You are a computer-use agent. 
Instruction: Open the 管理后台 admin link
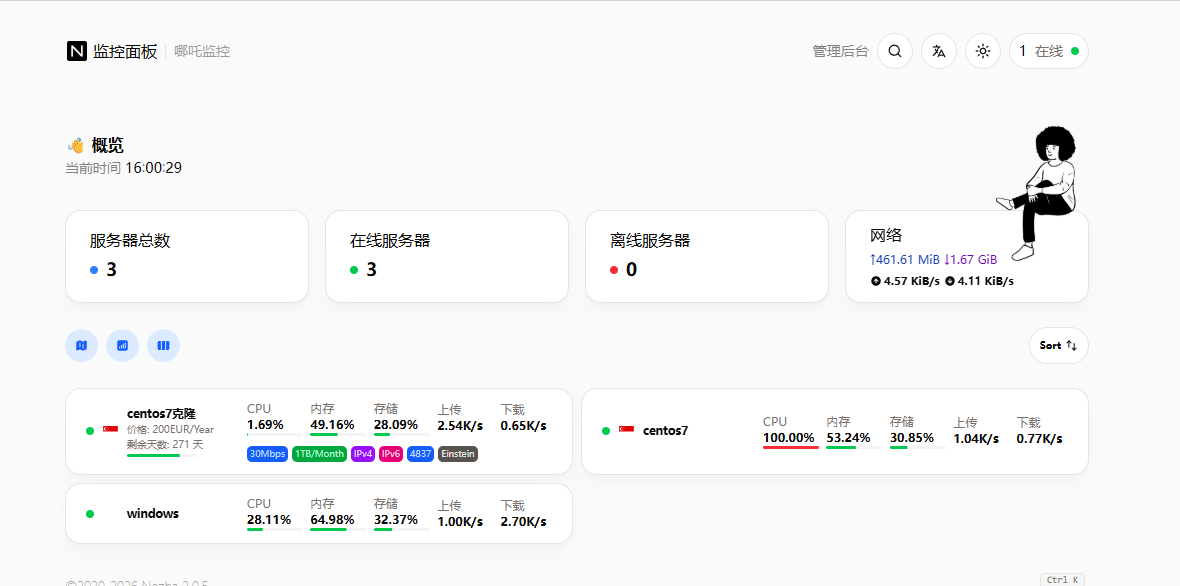click(840, 51)
